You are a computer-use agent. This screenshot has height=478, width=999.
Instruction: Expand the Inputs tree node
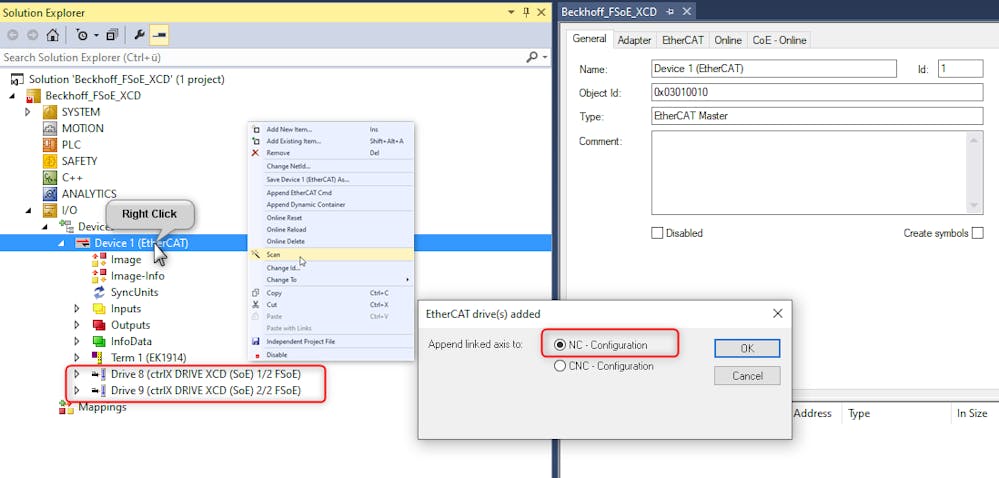click(x=77, y=308)
